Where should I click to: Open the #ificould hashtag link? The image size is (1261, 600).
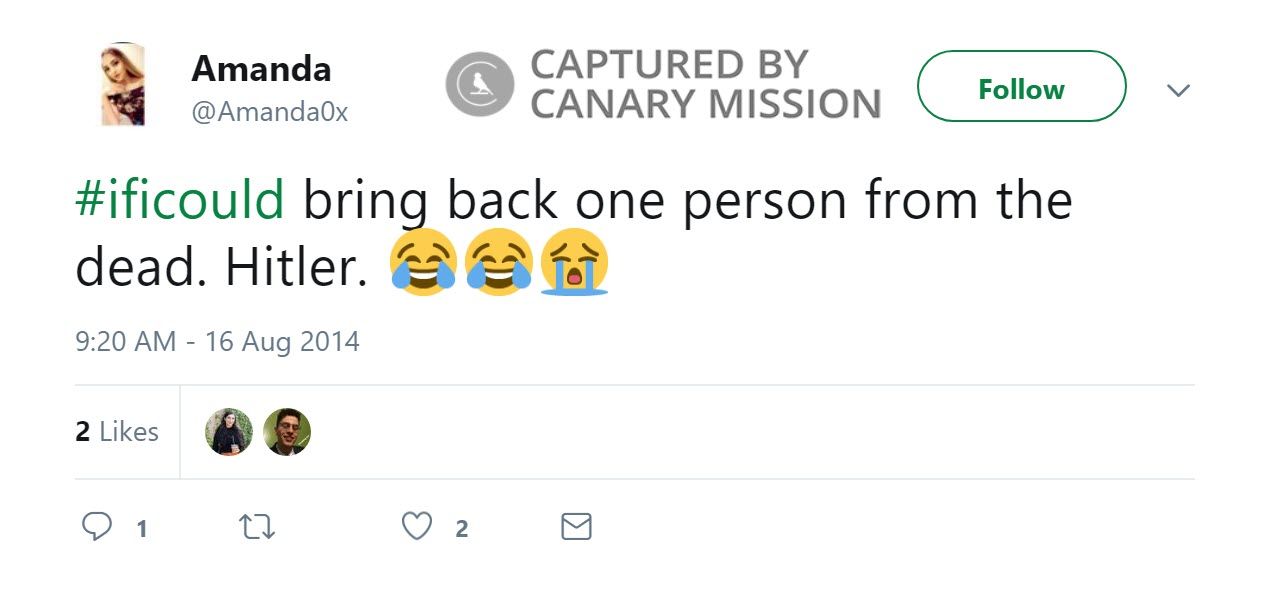181,200
